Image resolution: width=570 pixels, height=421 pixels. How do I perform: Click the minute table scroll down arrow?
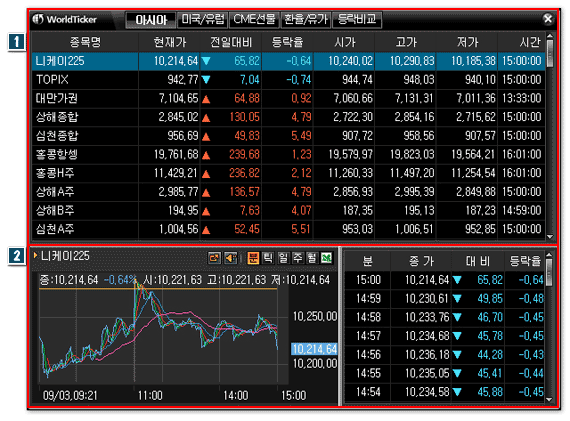(549, 399)
